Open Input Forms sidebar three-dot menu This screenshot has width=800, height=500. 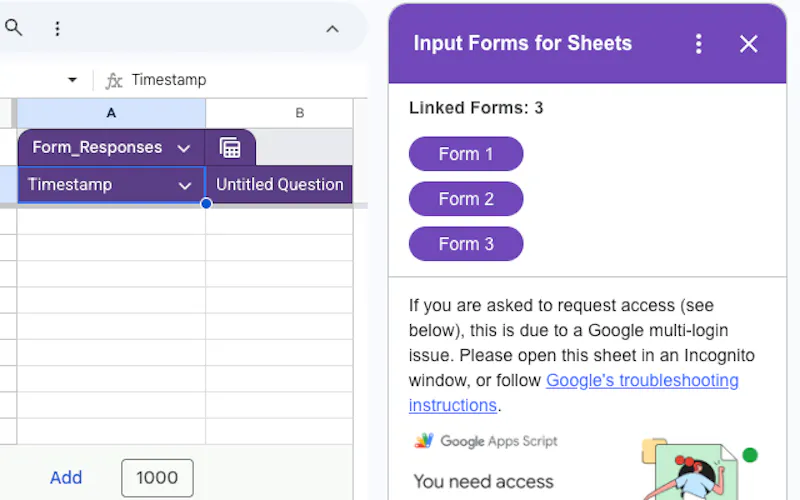pos(698,44)
